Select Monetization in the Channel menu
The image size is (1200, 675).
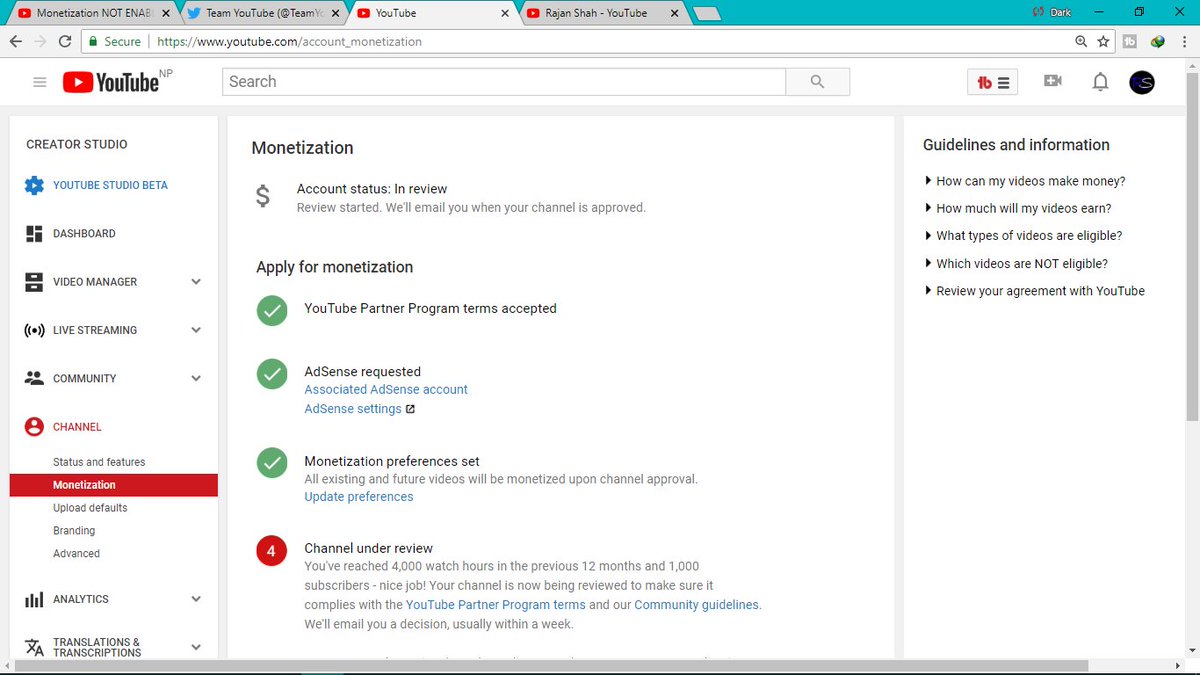113,485
